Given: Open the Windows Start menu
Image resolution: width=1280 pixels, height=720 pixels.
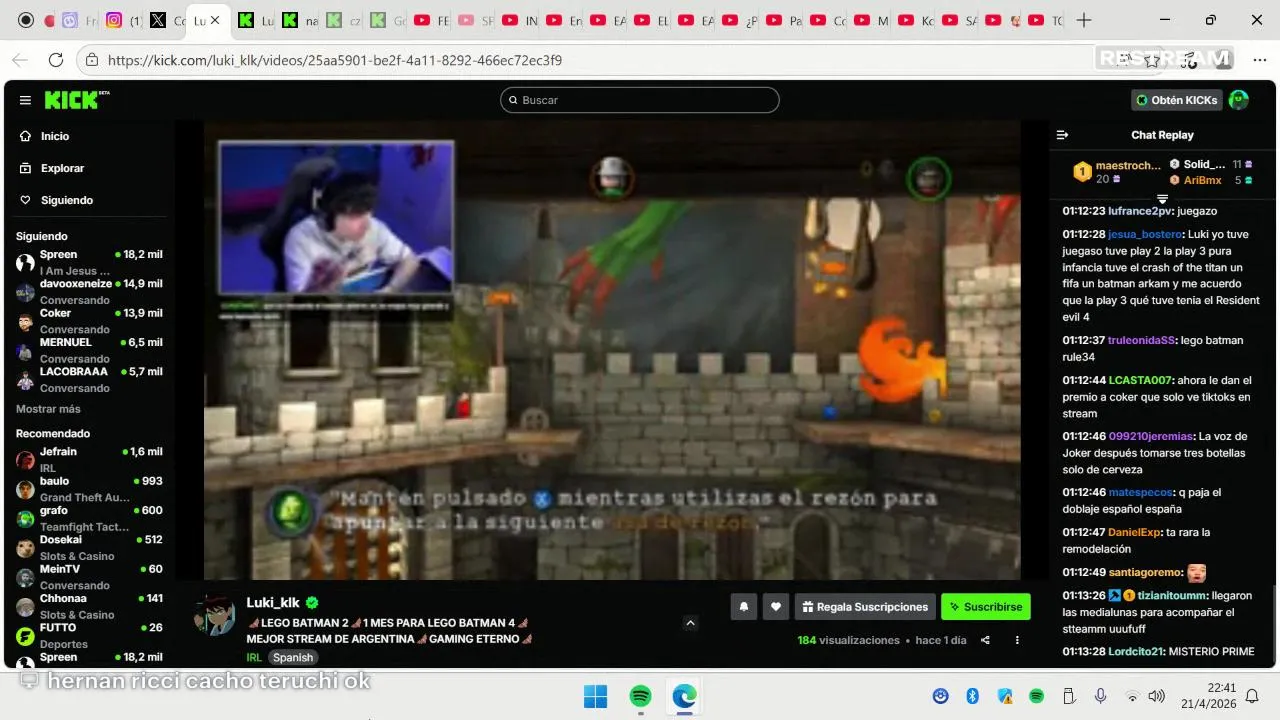Looking at the screenshot, I should 595,696.
